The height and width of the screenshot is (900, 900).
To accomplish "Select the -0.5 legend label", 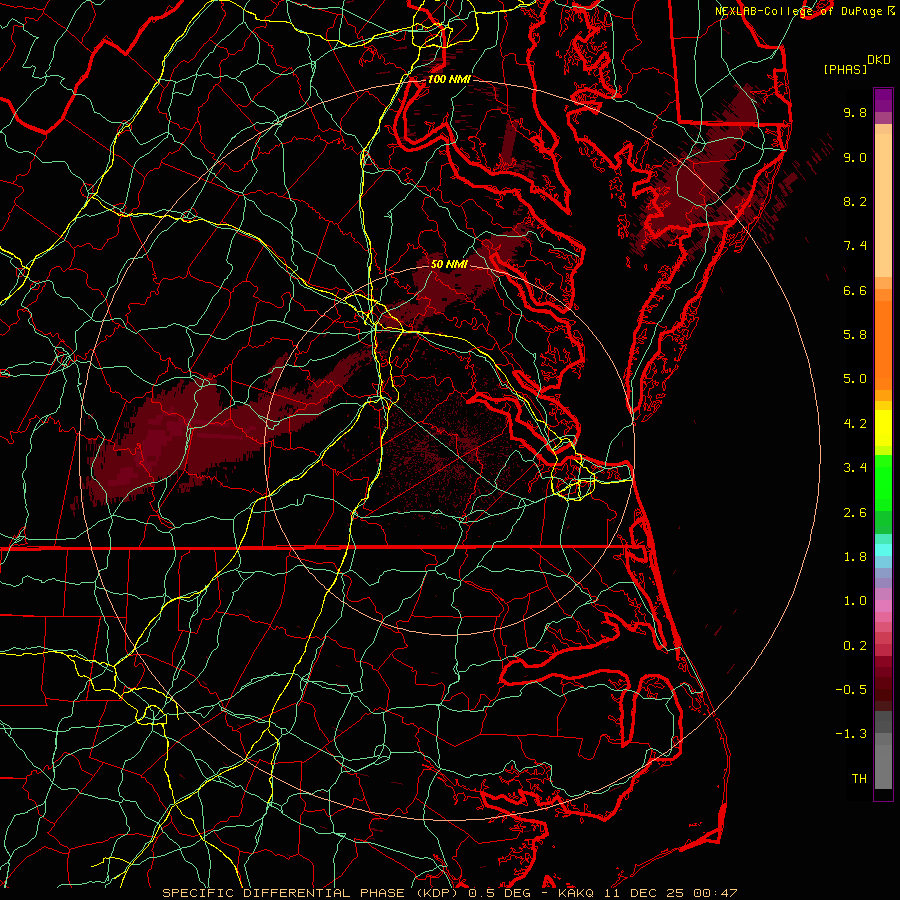I will coord(851,690).
